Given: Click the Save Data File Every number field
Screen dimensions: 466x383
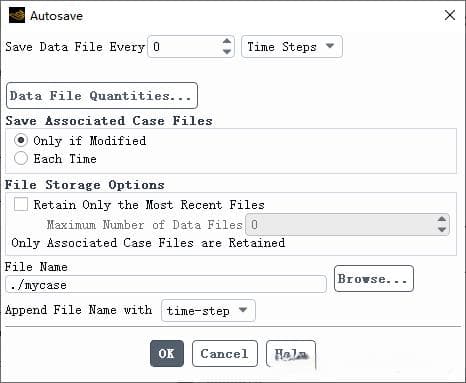Looking at the screenshot, I should tap(184, 47).
